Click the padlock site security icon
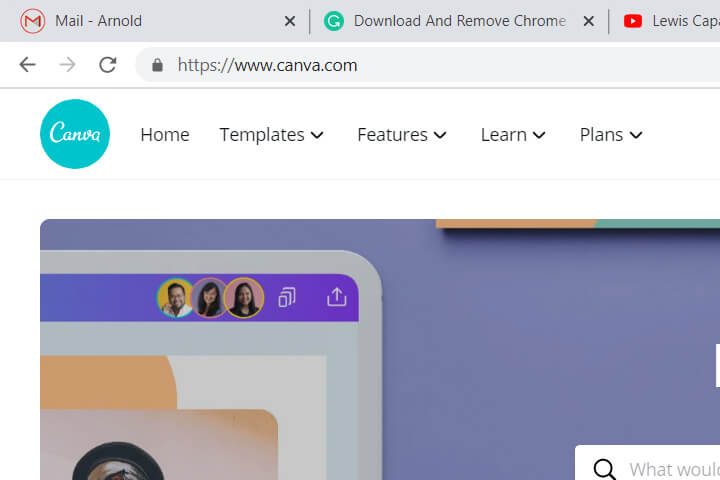The height and width of the screenshot is (480, 720). (x=157, y=65)
